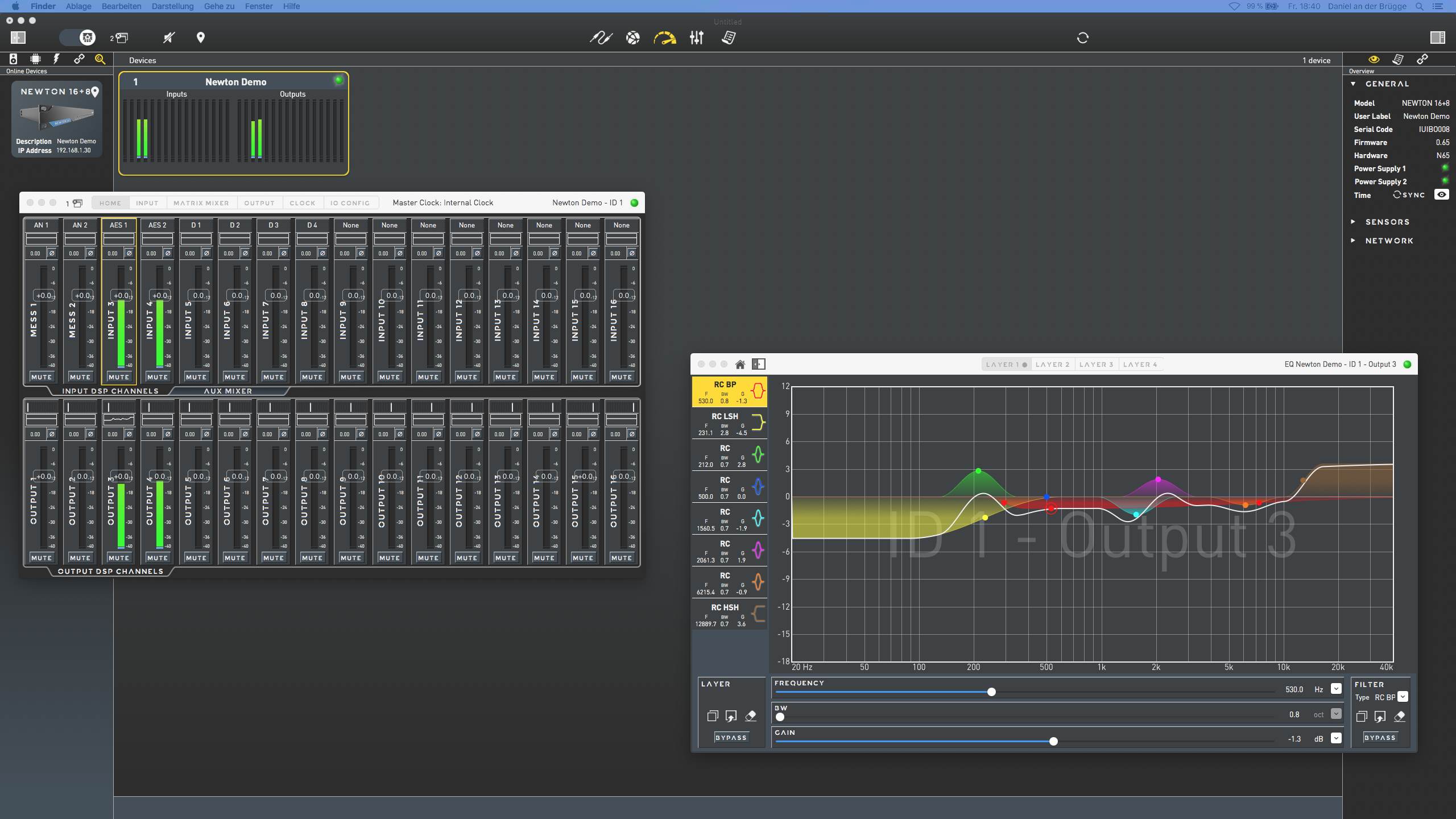The image size is (1456, 819).
Task: Click the link icon in Overview panel
Action: click(1422, 59)
